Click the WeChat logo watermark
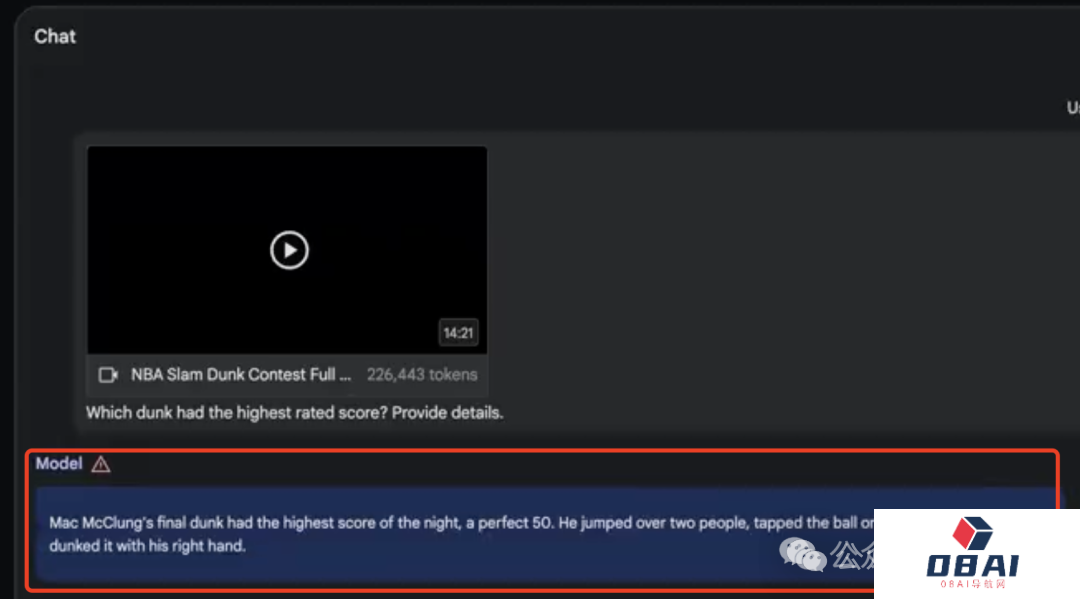 coord(802,555)
